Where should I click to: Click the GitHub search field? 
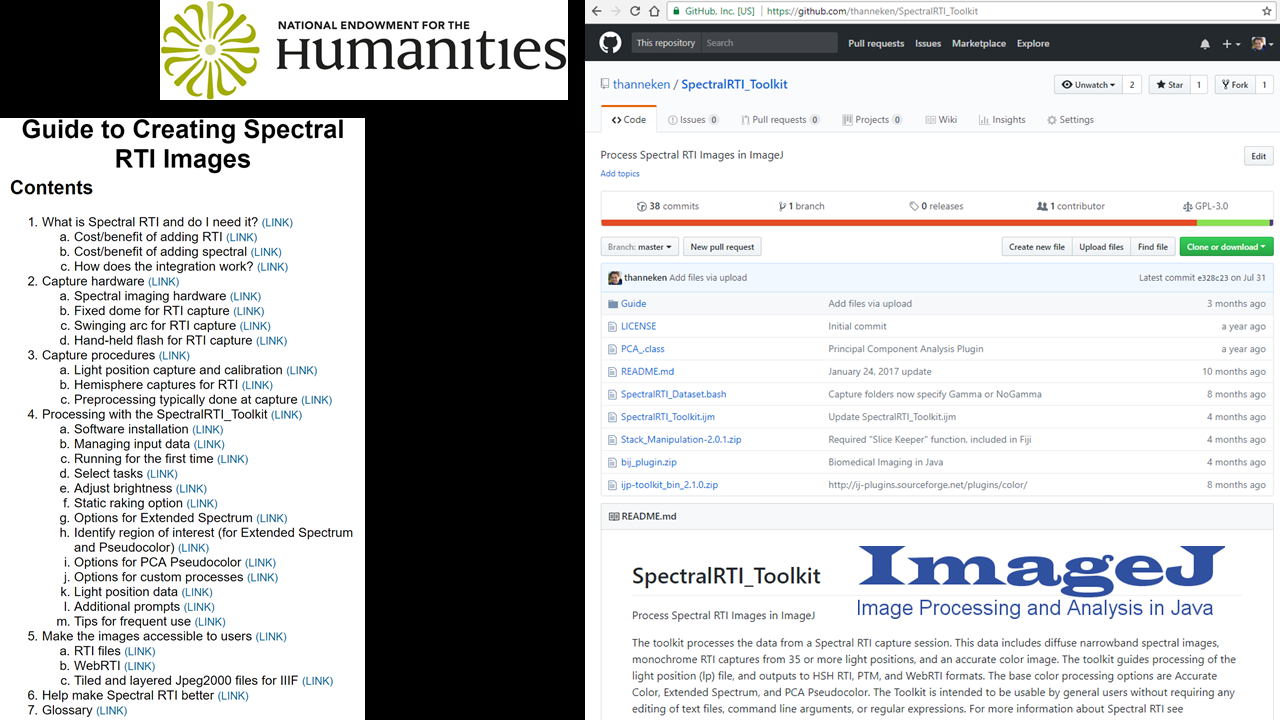[767, 43]
